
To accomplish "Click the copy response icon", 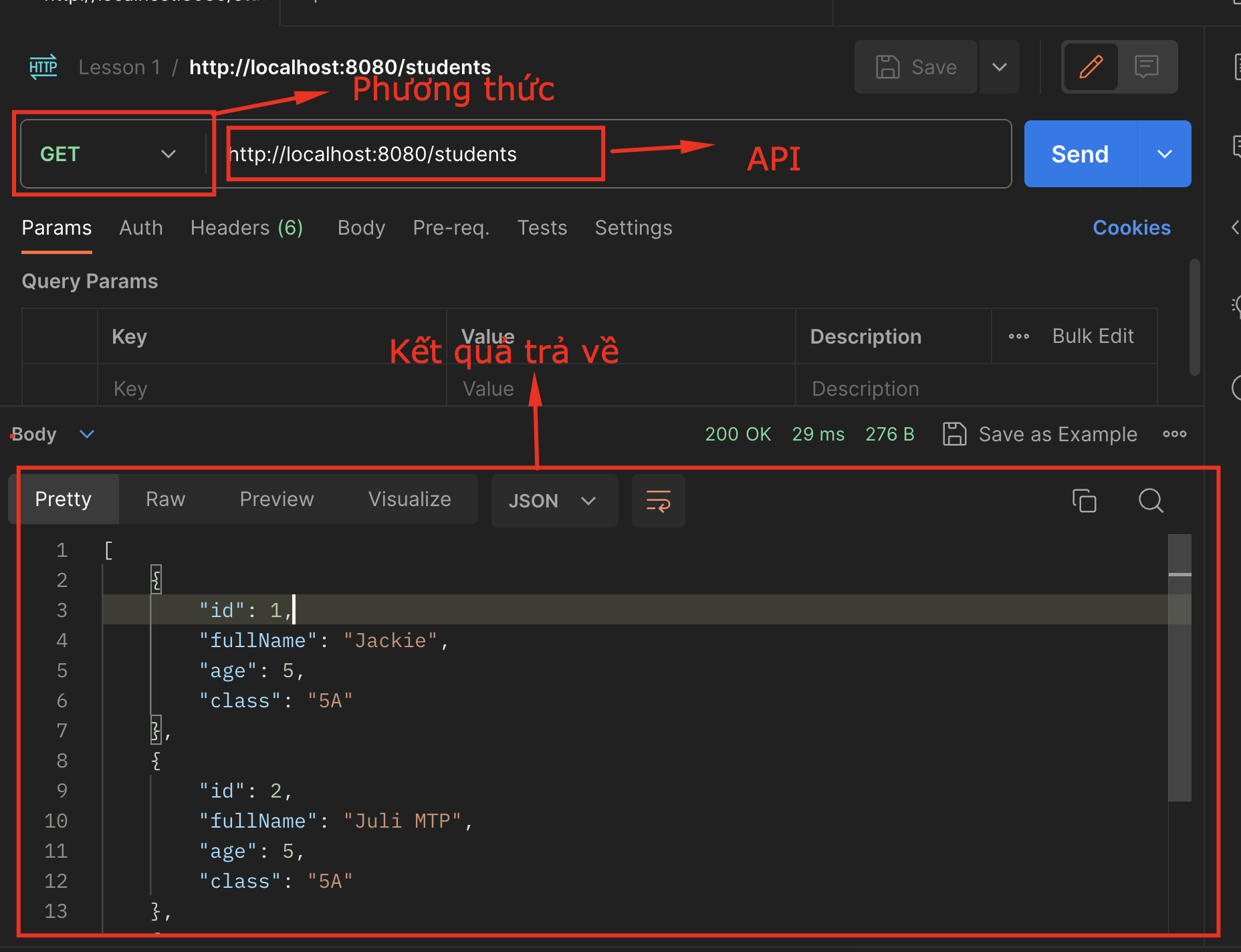I will [1084, 501].
